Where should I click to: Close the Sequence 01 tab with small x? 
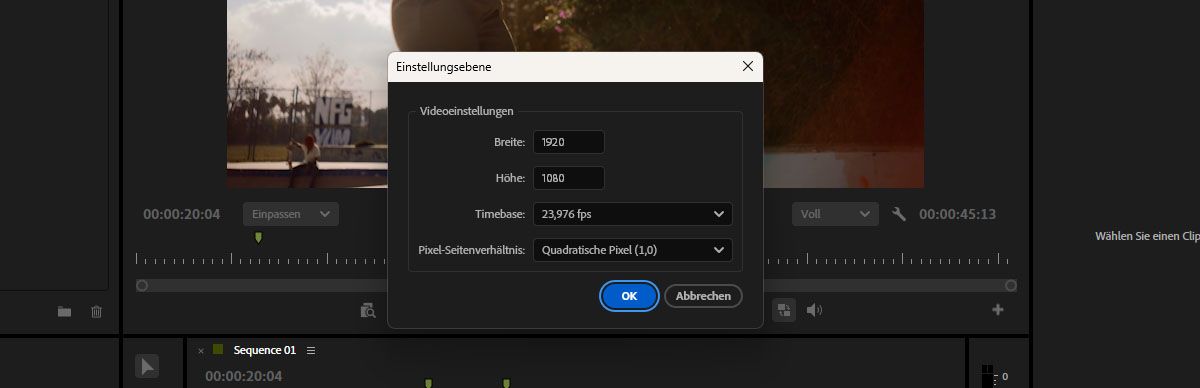201,350
